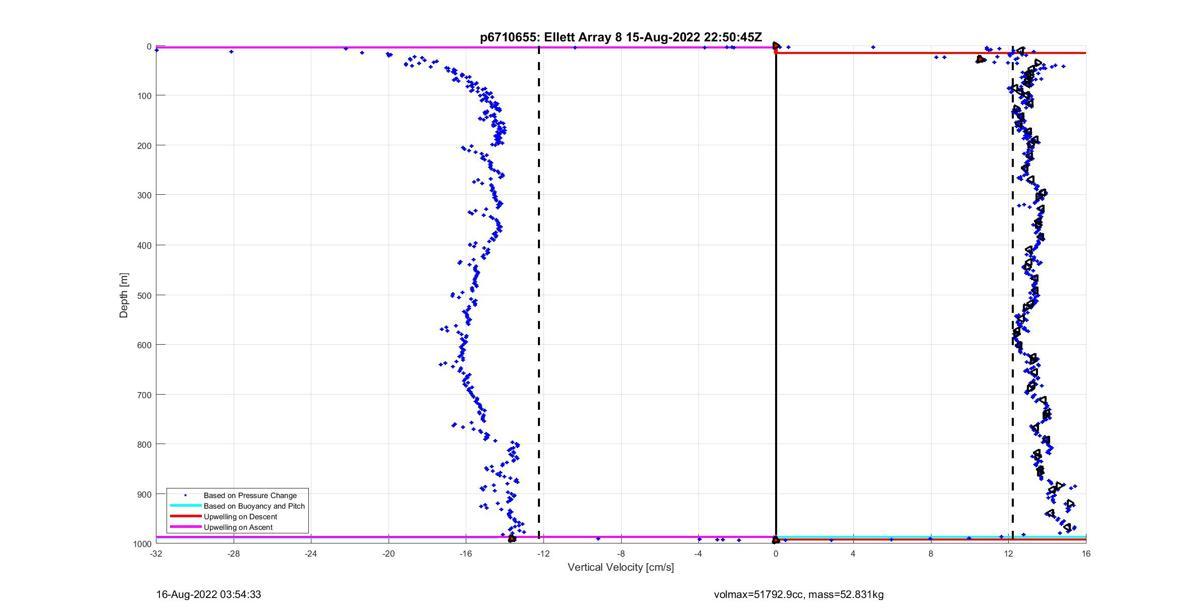Click the magenta line sample in legend
This screenshot has width=1200, height=611.
185,527
